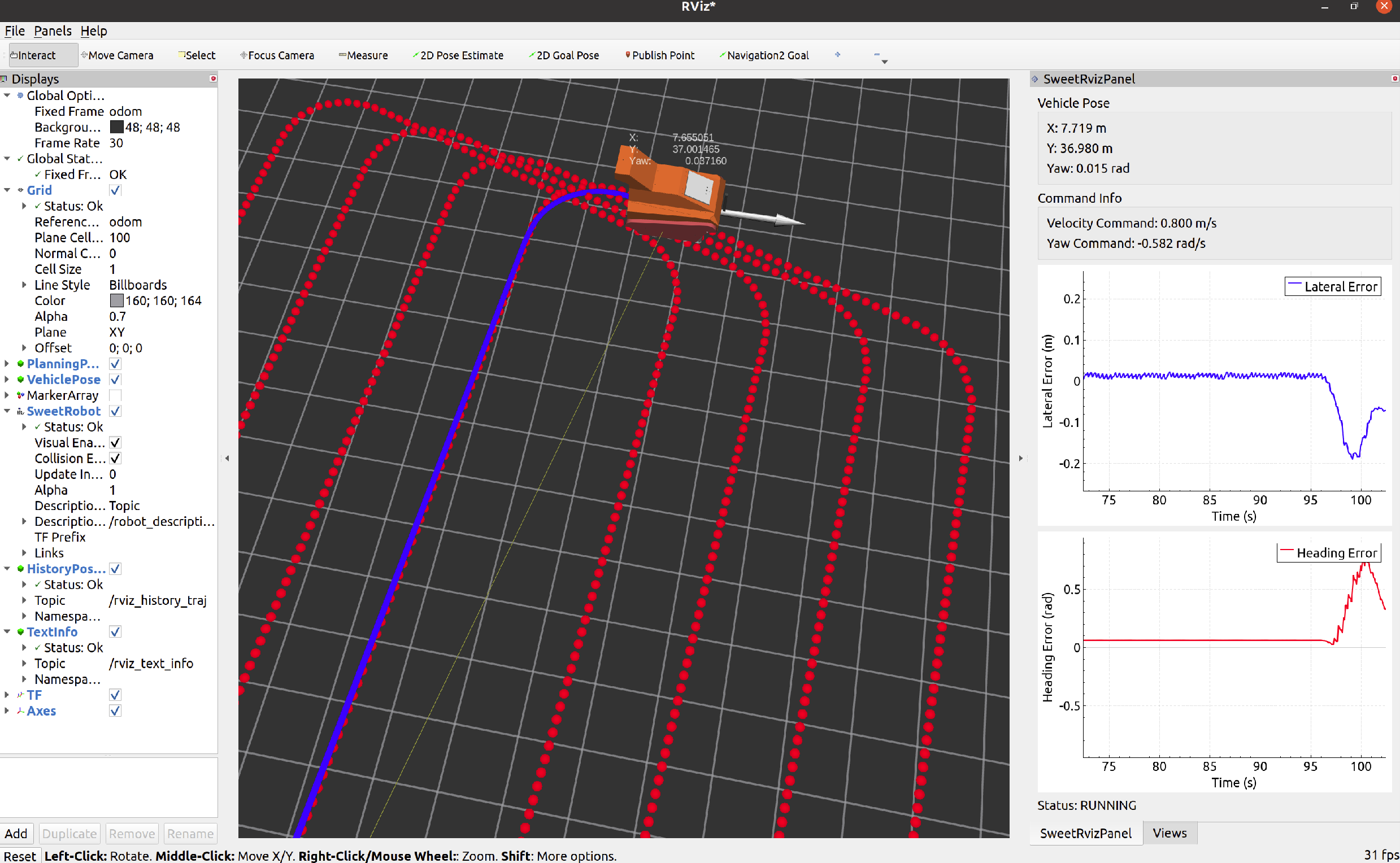
Task: Pick the Measure tool
Action: 363,55
